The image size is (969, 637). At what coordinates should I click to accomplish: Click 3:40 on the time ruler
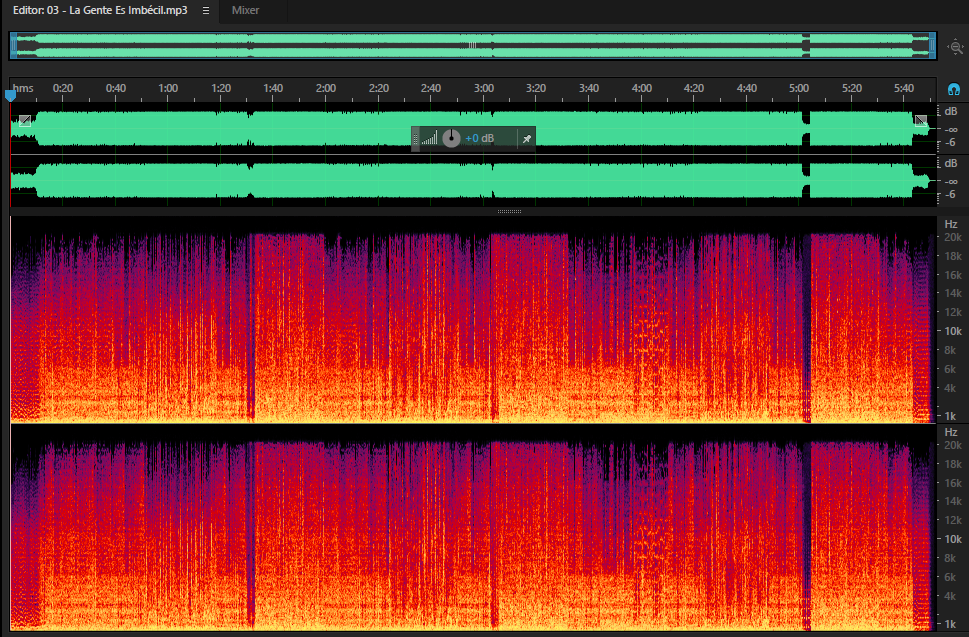pos(589,88)
